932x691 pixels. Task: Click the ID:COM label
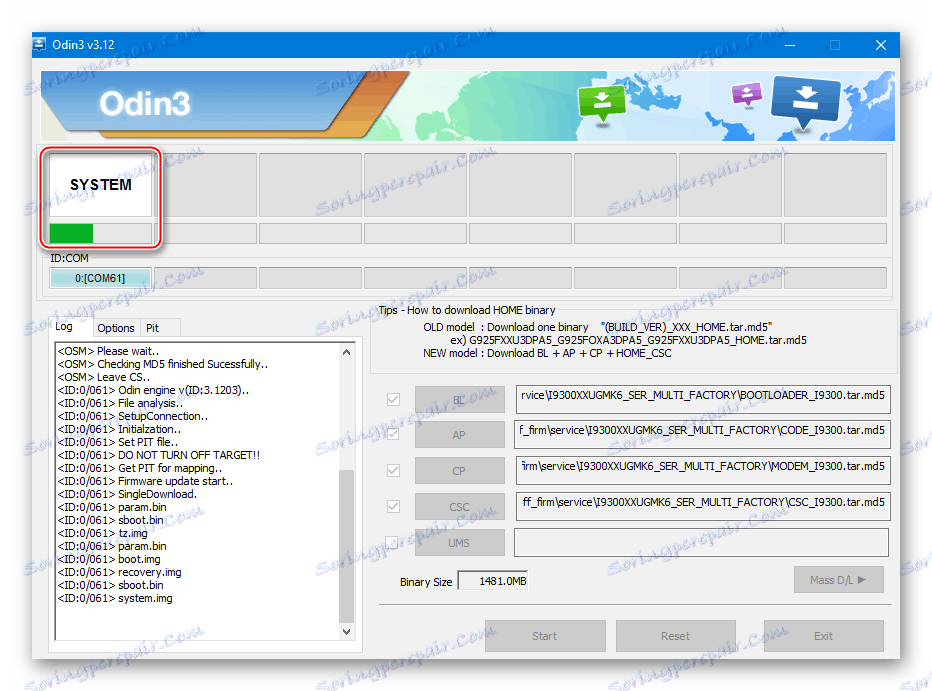pyautogui.click(x=69, y=258)
